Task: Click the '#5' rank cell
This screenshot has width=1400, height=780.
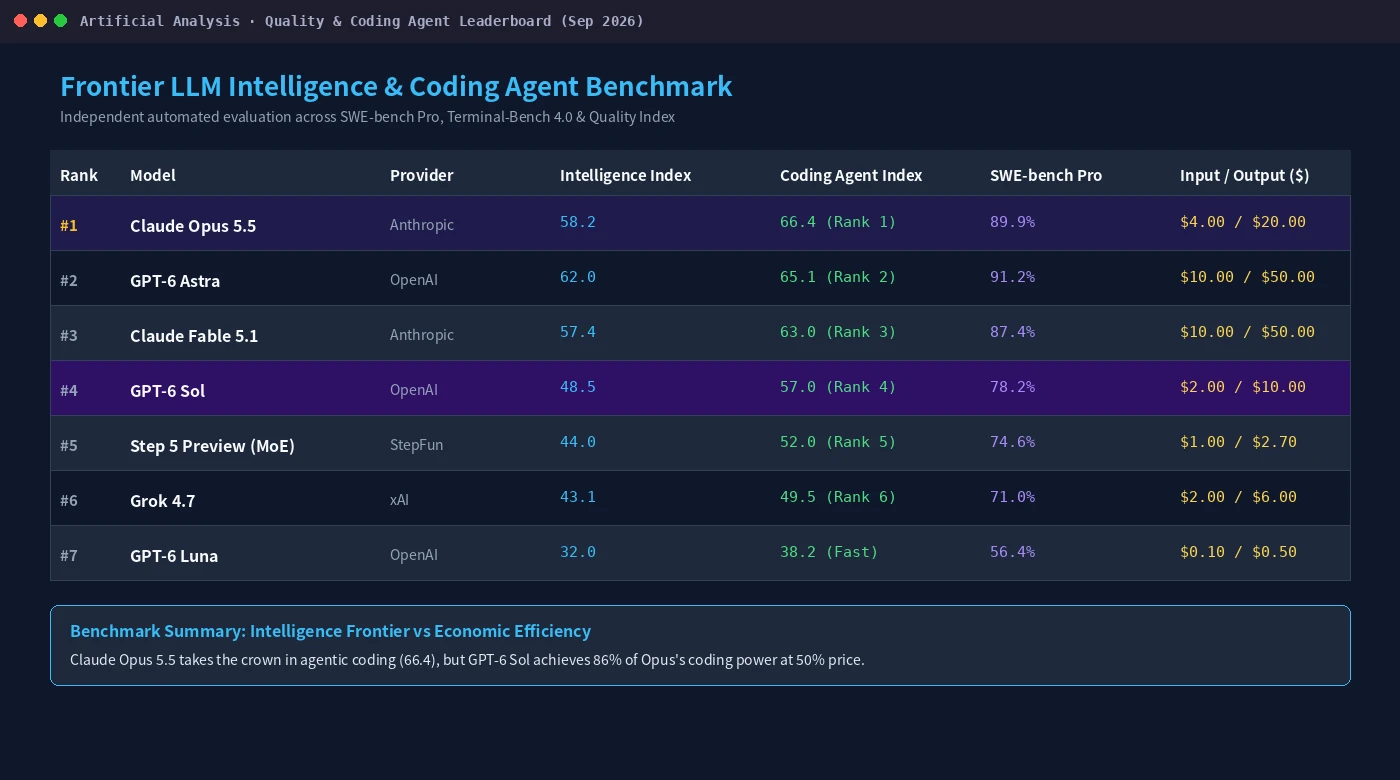Action: (x=69, y=445)
